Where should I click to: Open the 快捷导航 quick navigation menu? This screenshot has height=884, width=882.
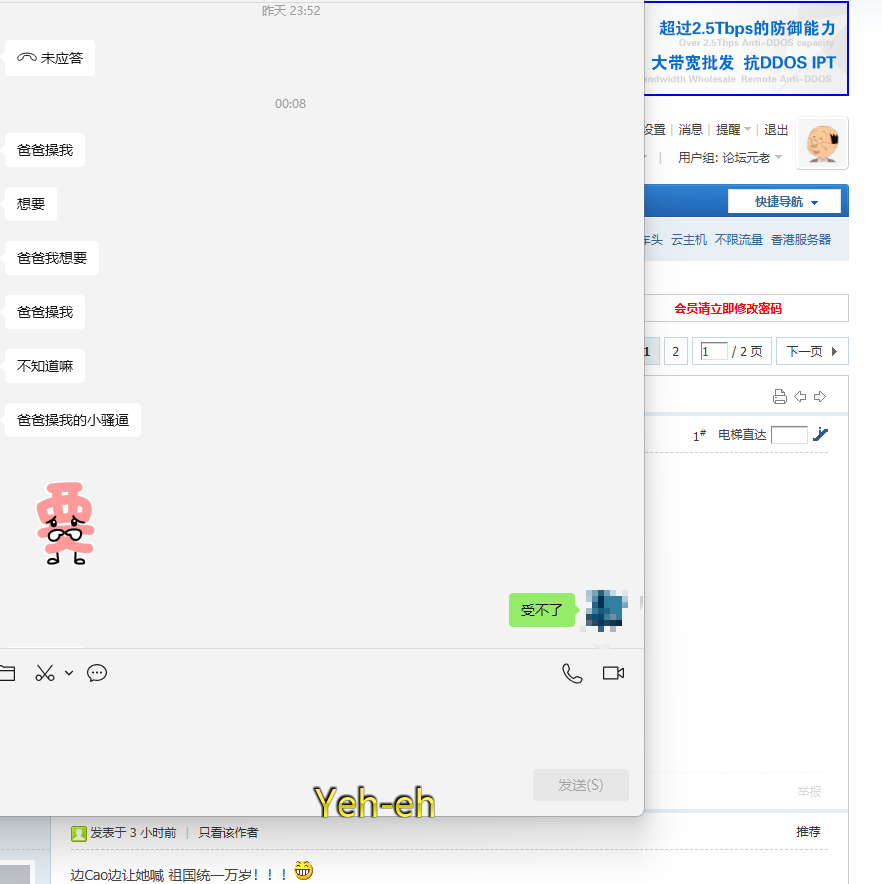(x=784, y=201)
